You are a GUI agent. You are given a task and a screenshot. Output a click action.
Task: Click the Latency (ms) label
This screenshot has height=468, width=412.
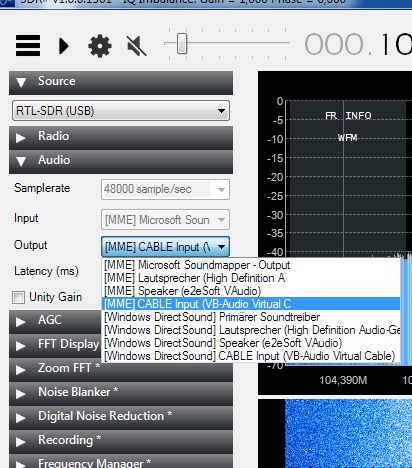46,271
